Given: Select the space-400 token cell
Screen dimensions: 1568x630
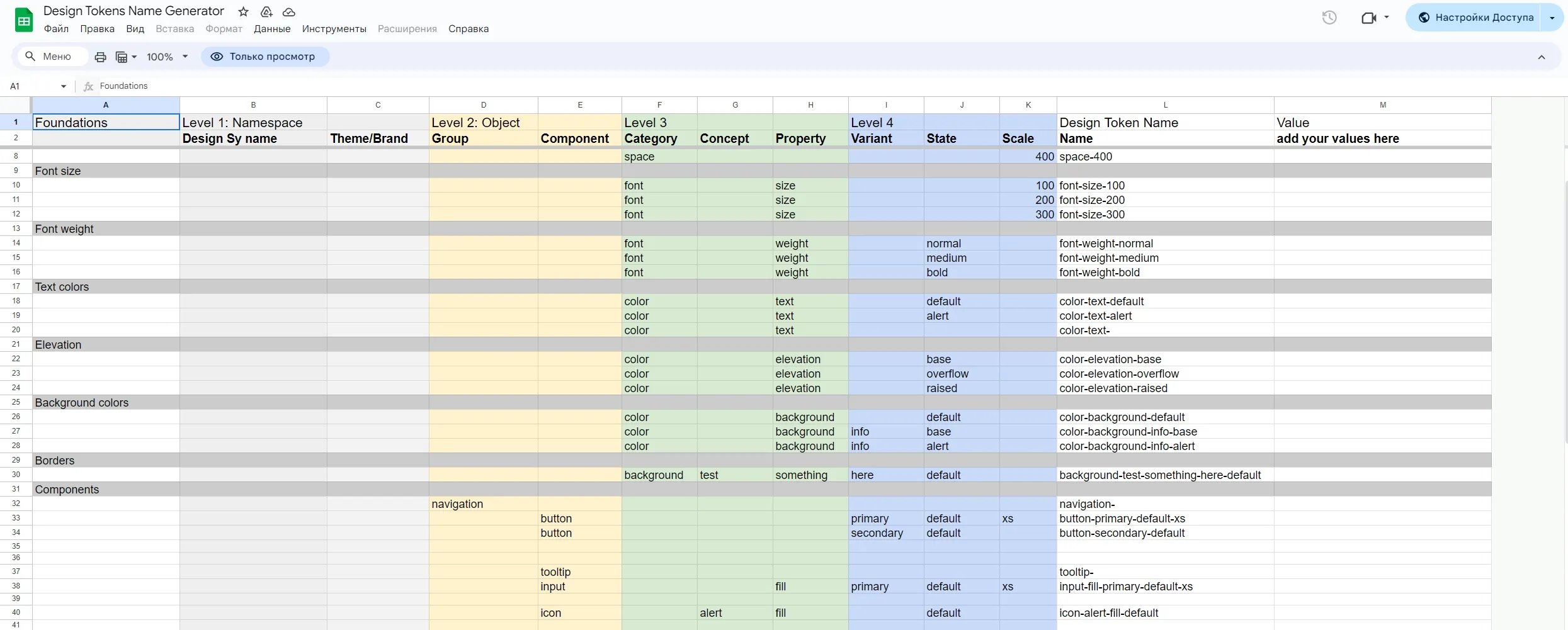Looking at the screenshot, I should (x=1165, y=156).
